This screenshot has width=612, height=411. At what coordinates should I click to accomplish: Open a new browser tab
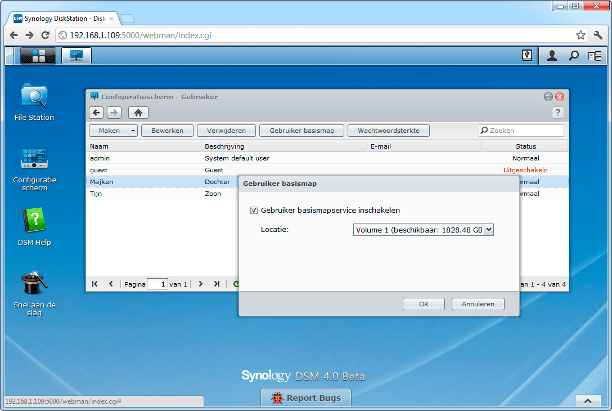tap(128, 19)
